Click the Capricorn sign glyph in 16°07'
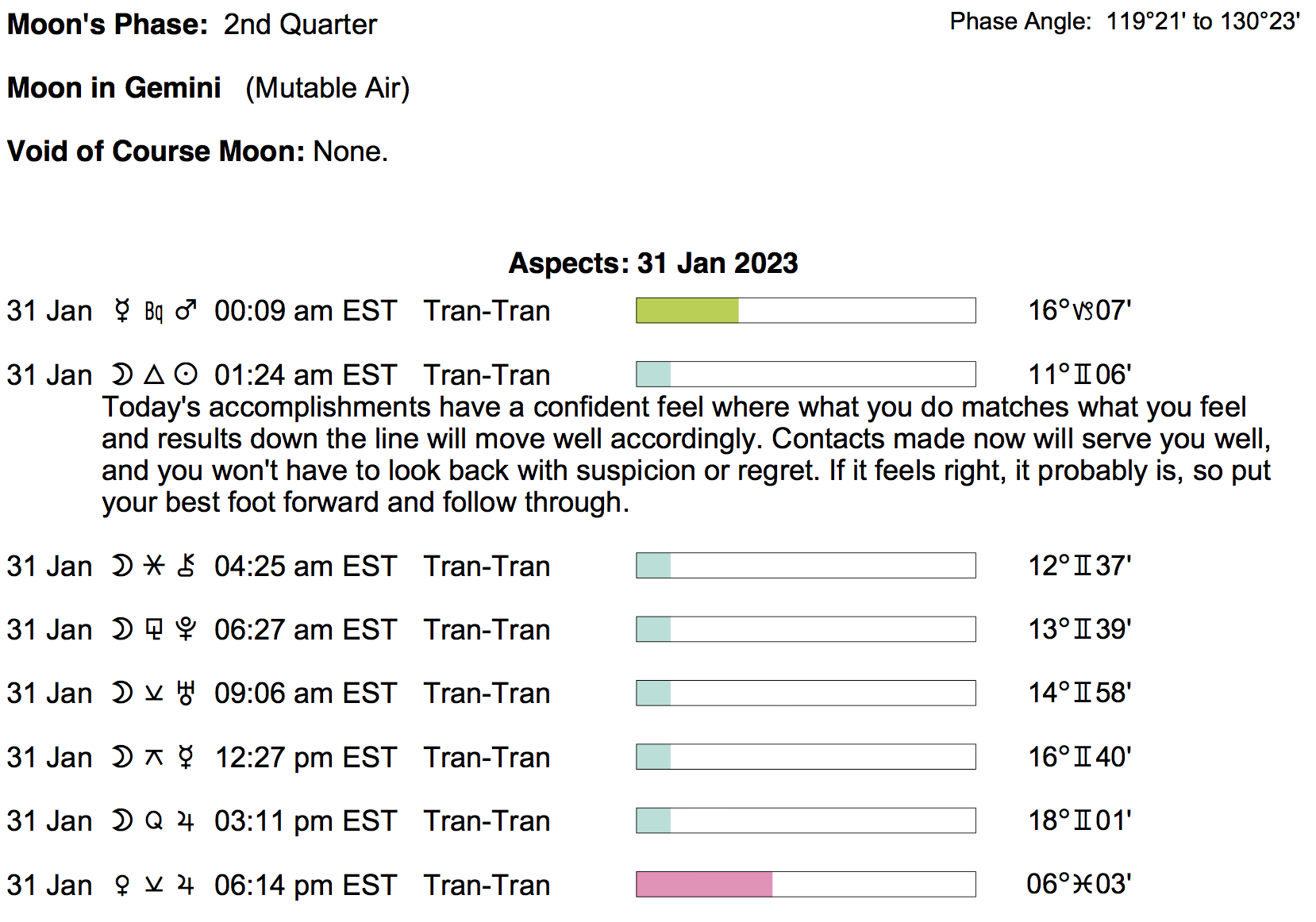Viewport: 1316px width, 922px height. point(1083,310)
